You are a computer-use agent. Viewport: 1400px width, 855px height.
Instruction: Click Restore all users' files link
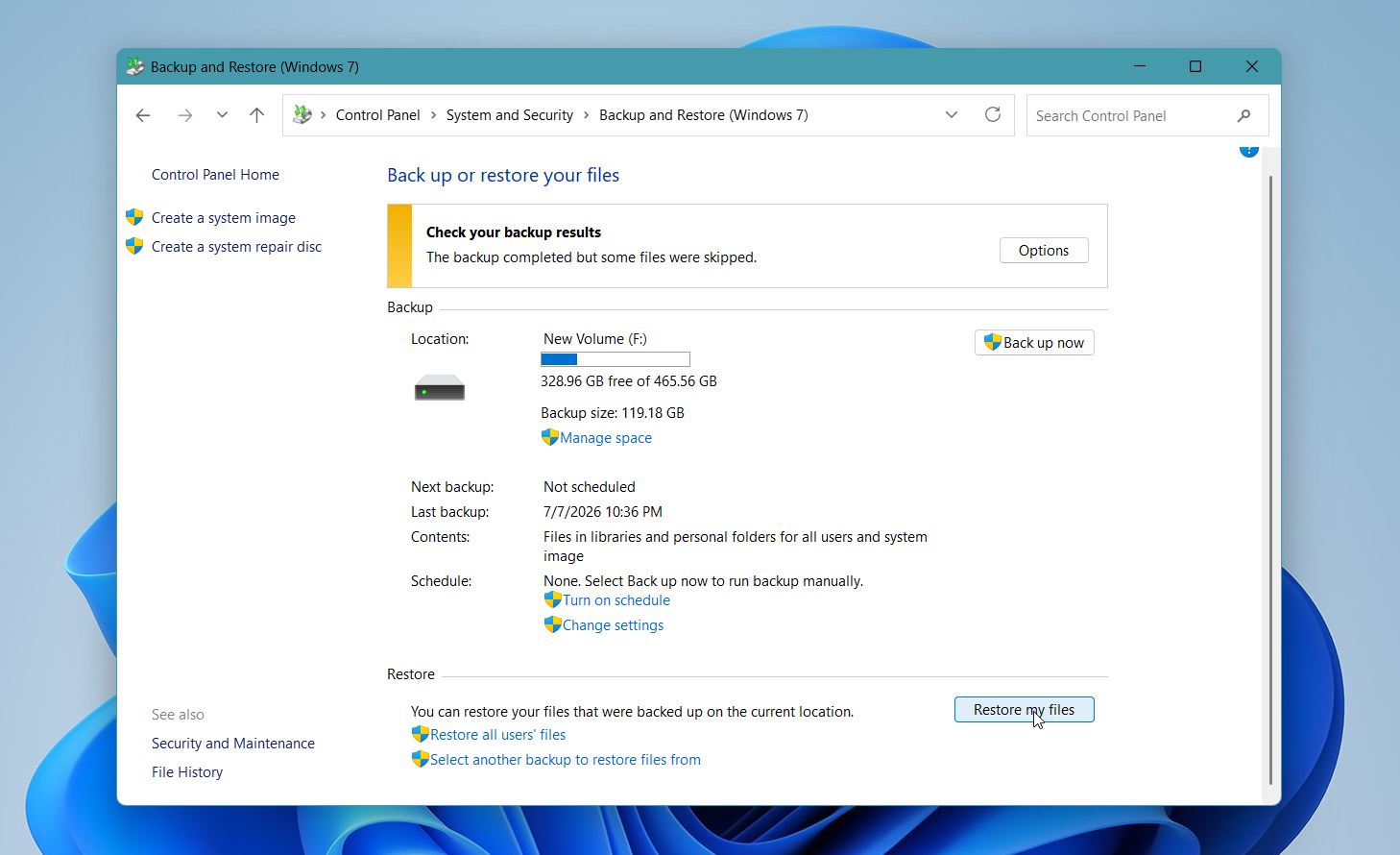click(x=497, y=735)
